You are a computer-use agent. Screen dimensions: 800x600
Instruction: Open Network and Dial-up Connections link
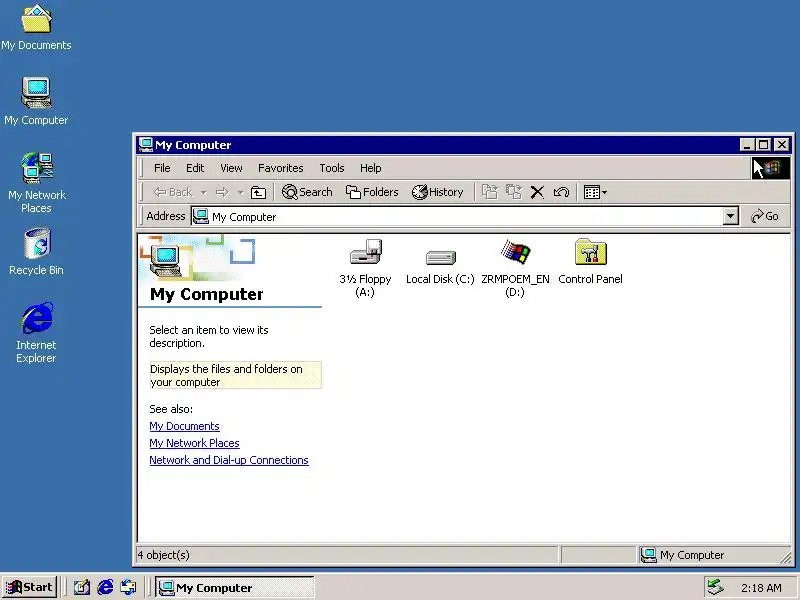(229, 460)
